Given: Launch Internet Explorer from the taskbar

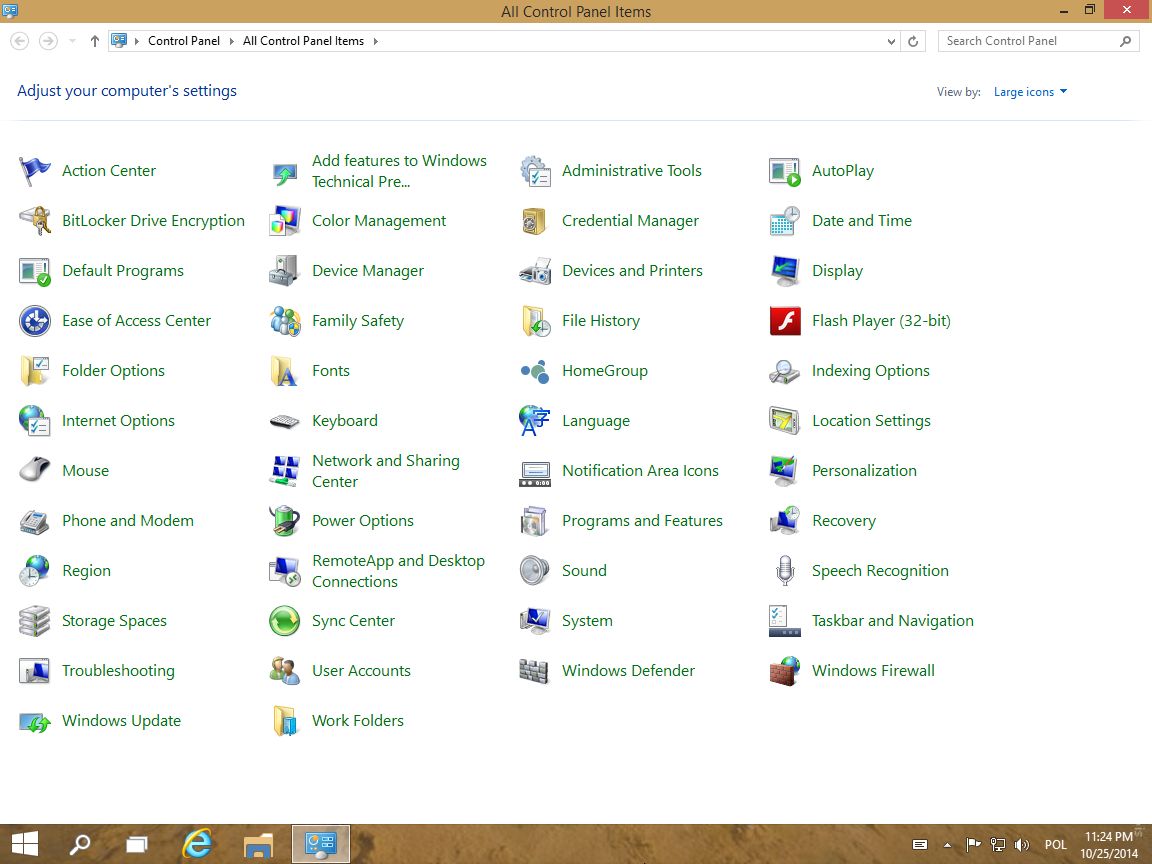Looking at the screenshot, I should 196,844.
